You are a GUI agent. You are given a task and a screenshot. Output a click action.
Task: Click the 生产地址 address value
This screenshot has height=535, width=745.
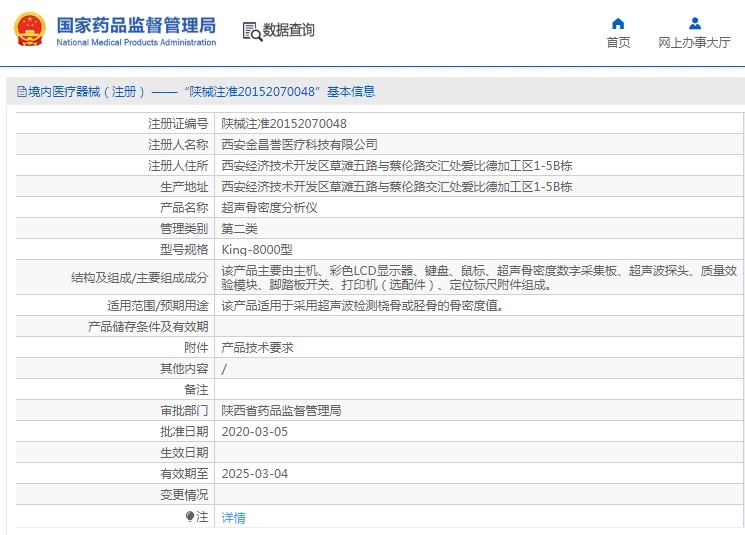point(397,187)
